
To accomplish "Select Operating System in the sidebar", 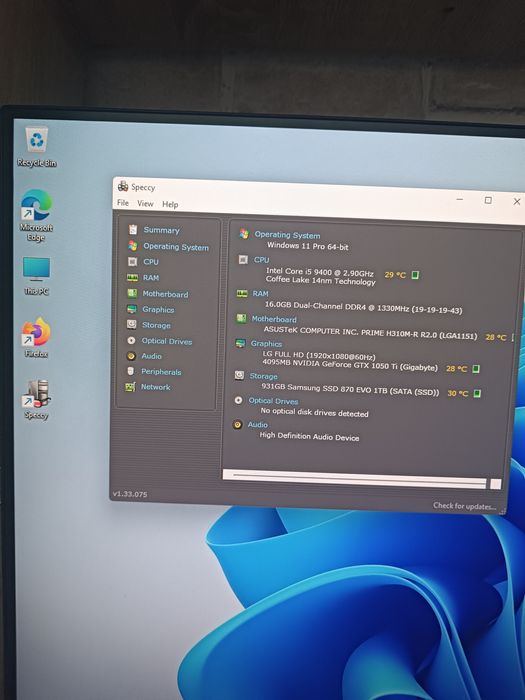I will pyautogui.click(x=176, y=246).
